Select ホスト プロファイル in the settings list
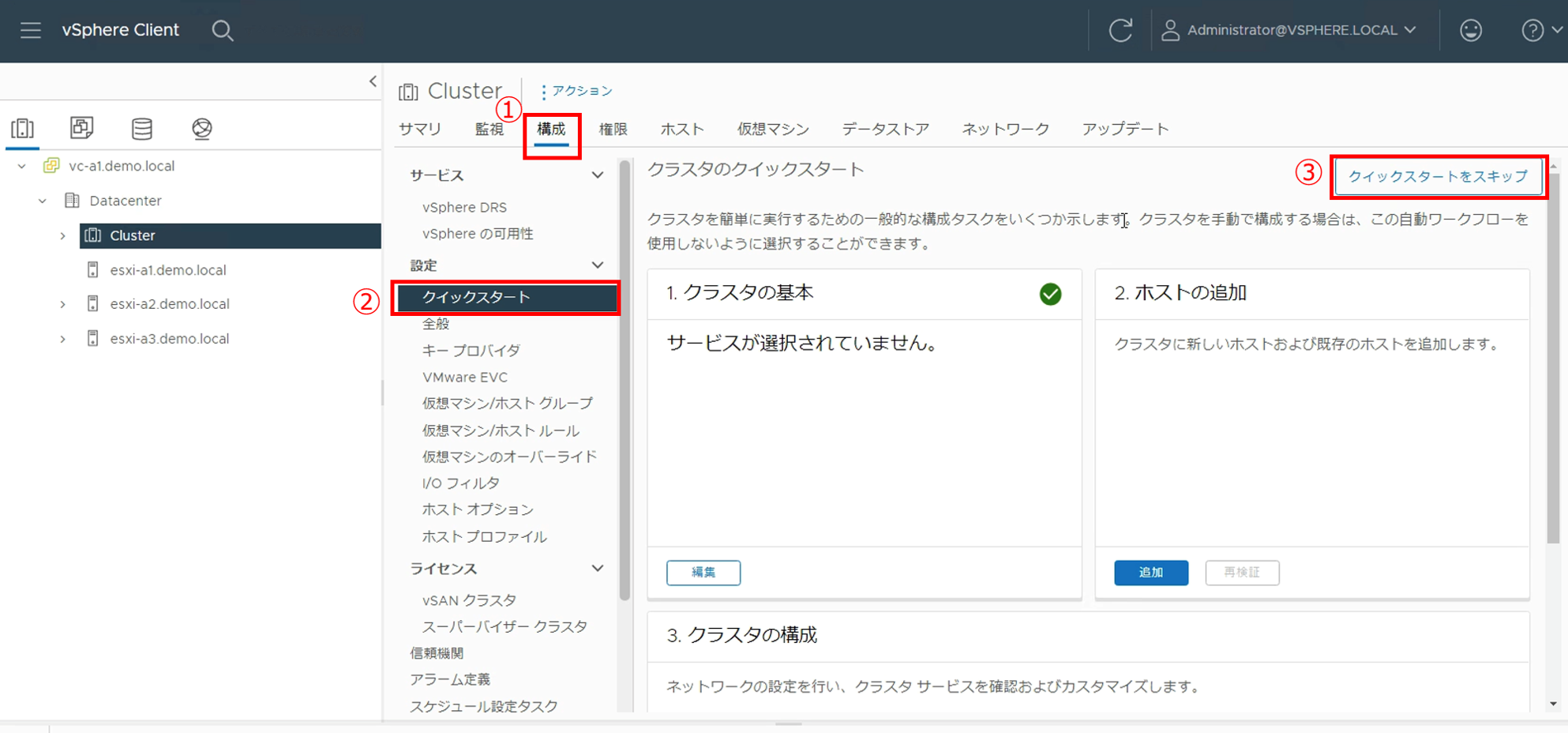The image size is (1568, 733). click(484, 536)
